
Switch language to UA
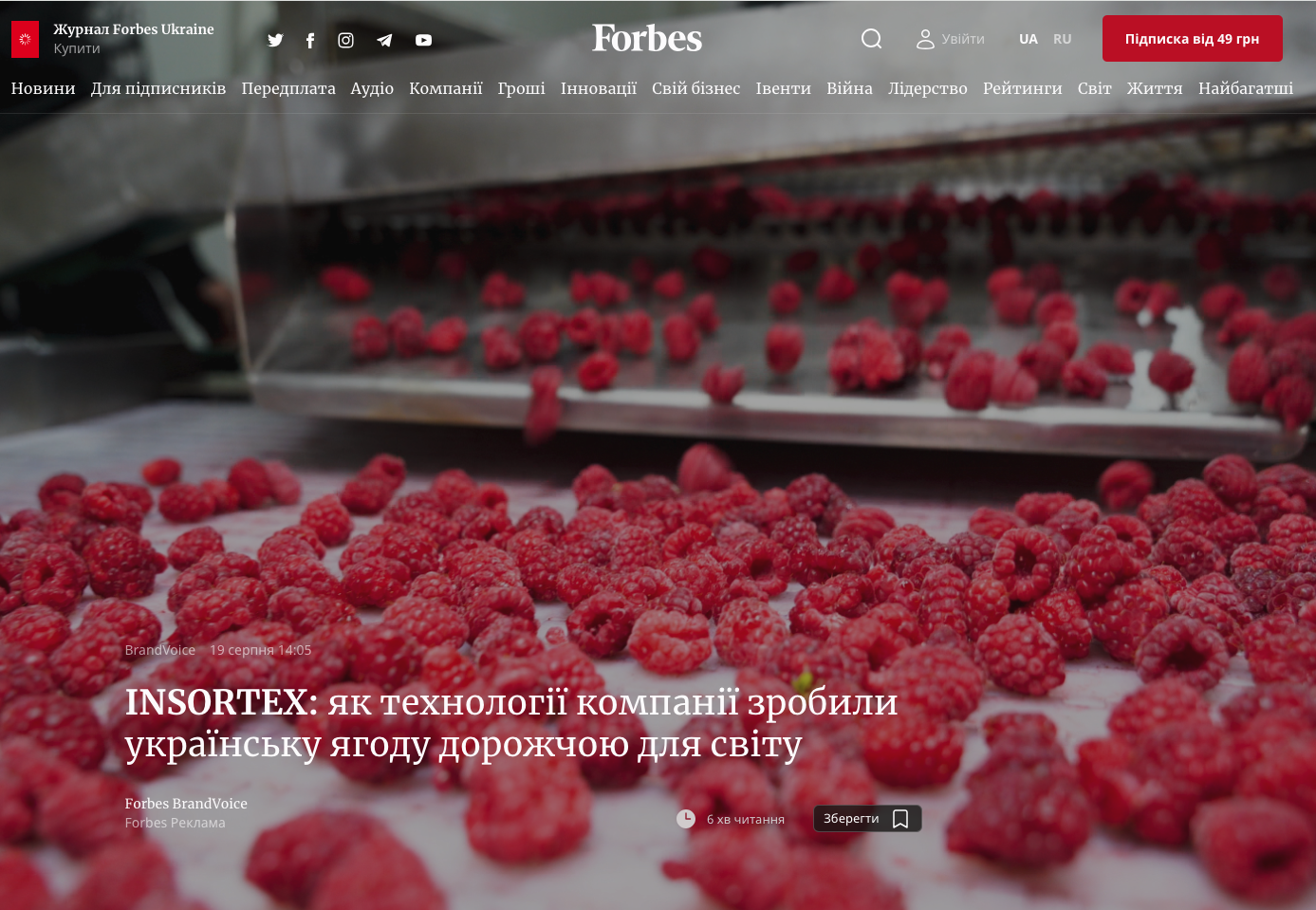point(1029,39)
